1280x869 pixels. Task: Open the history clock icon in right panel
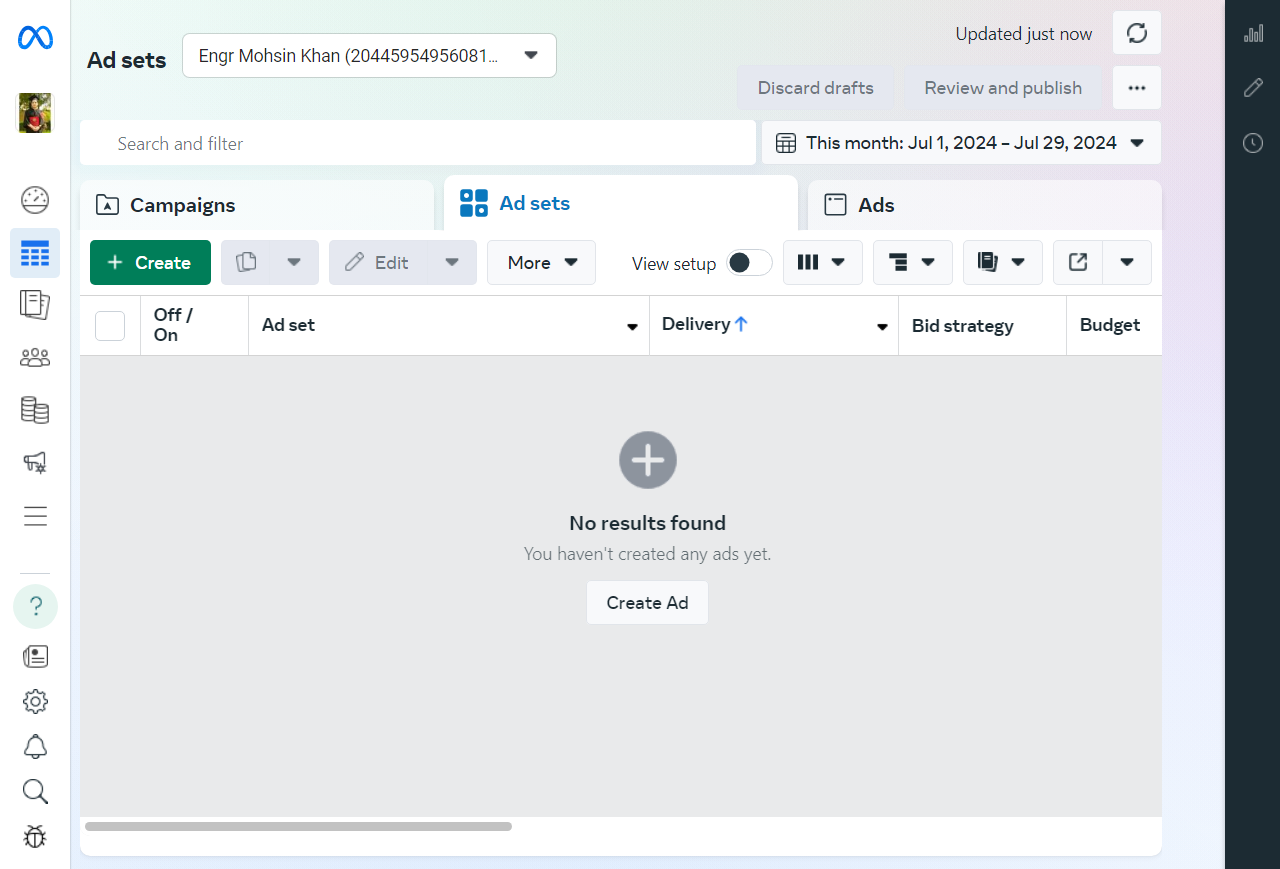1253,143
